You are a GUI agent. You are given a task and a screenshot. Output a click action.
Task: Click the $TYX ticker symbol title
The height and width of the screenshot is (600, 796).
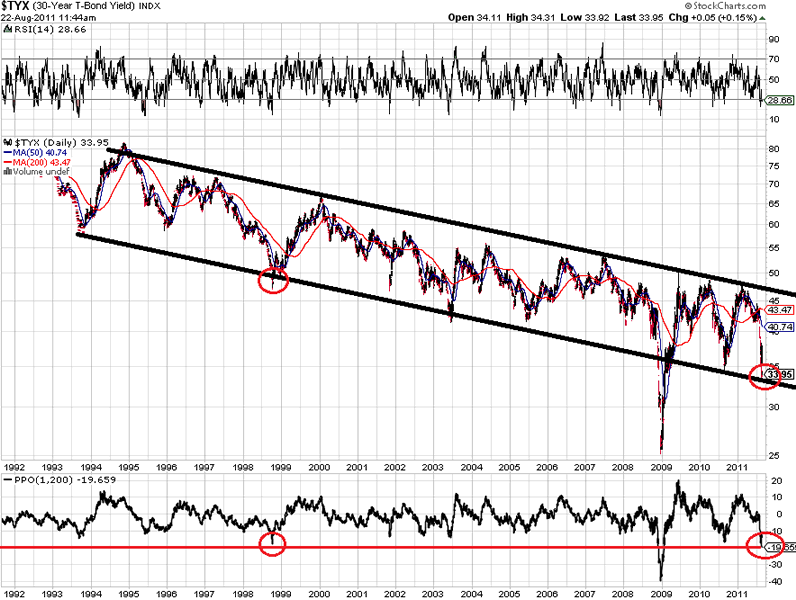15,6
